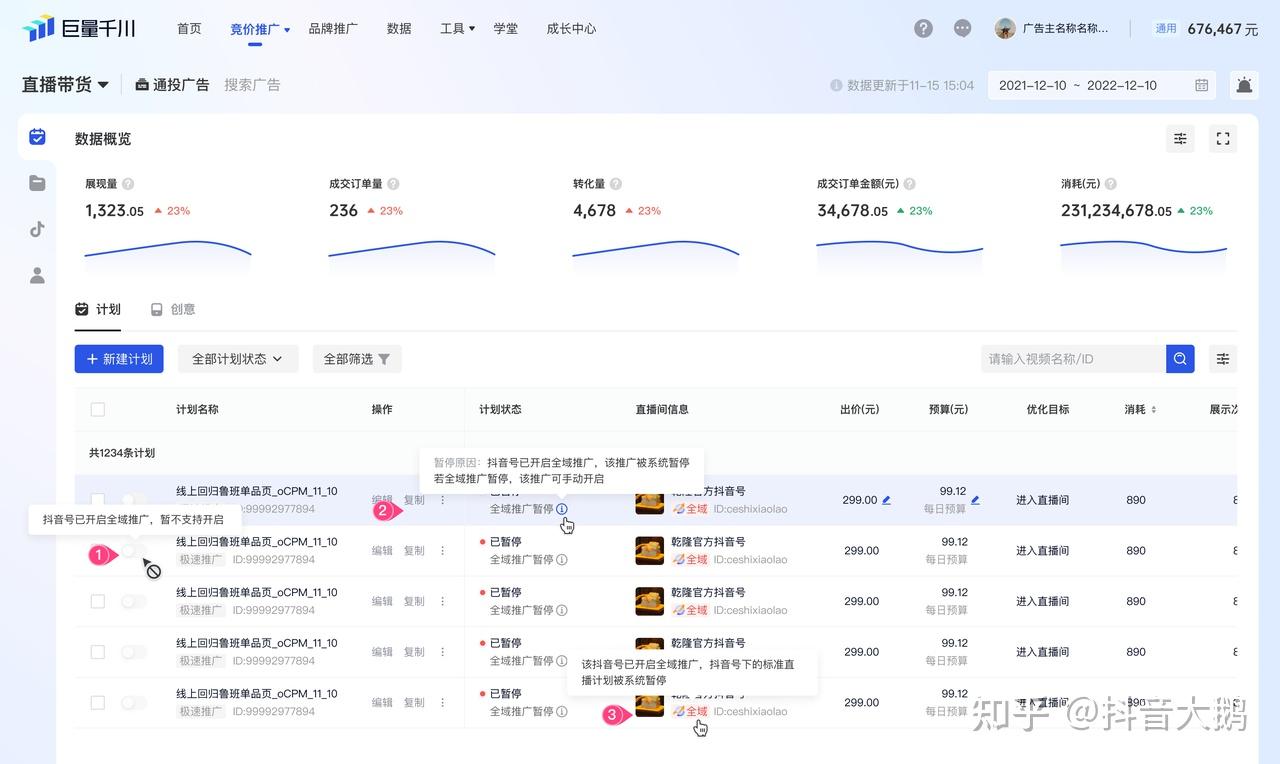Open the 工具 dropdown menu

(458, 29)
